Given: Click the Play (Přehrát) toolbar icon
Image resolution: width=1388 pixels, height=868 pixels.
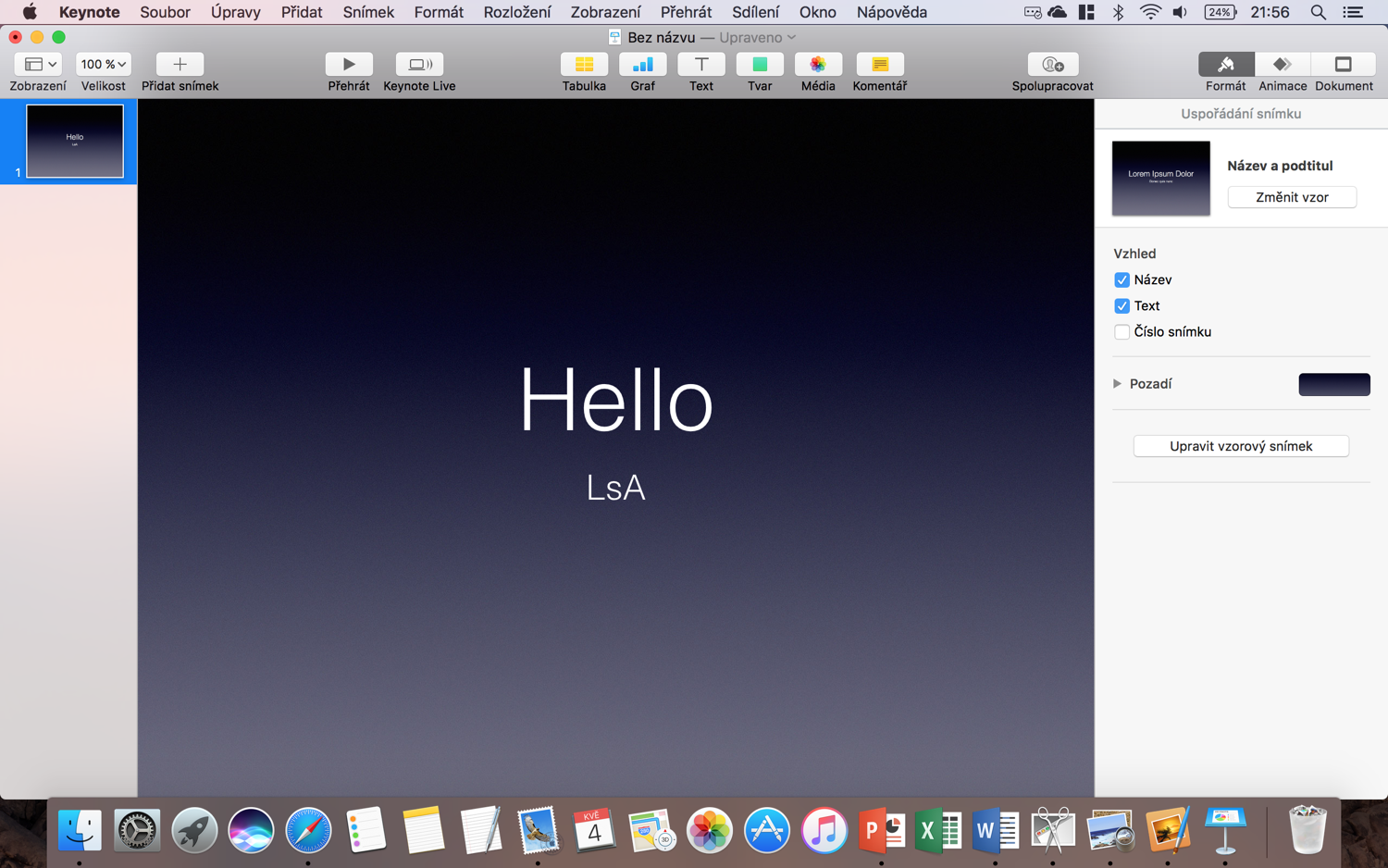Looking at the screenshot, I should (348, 65).
